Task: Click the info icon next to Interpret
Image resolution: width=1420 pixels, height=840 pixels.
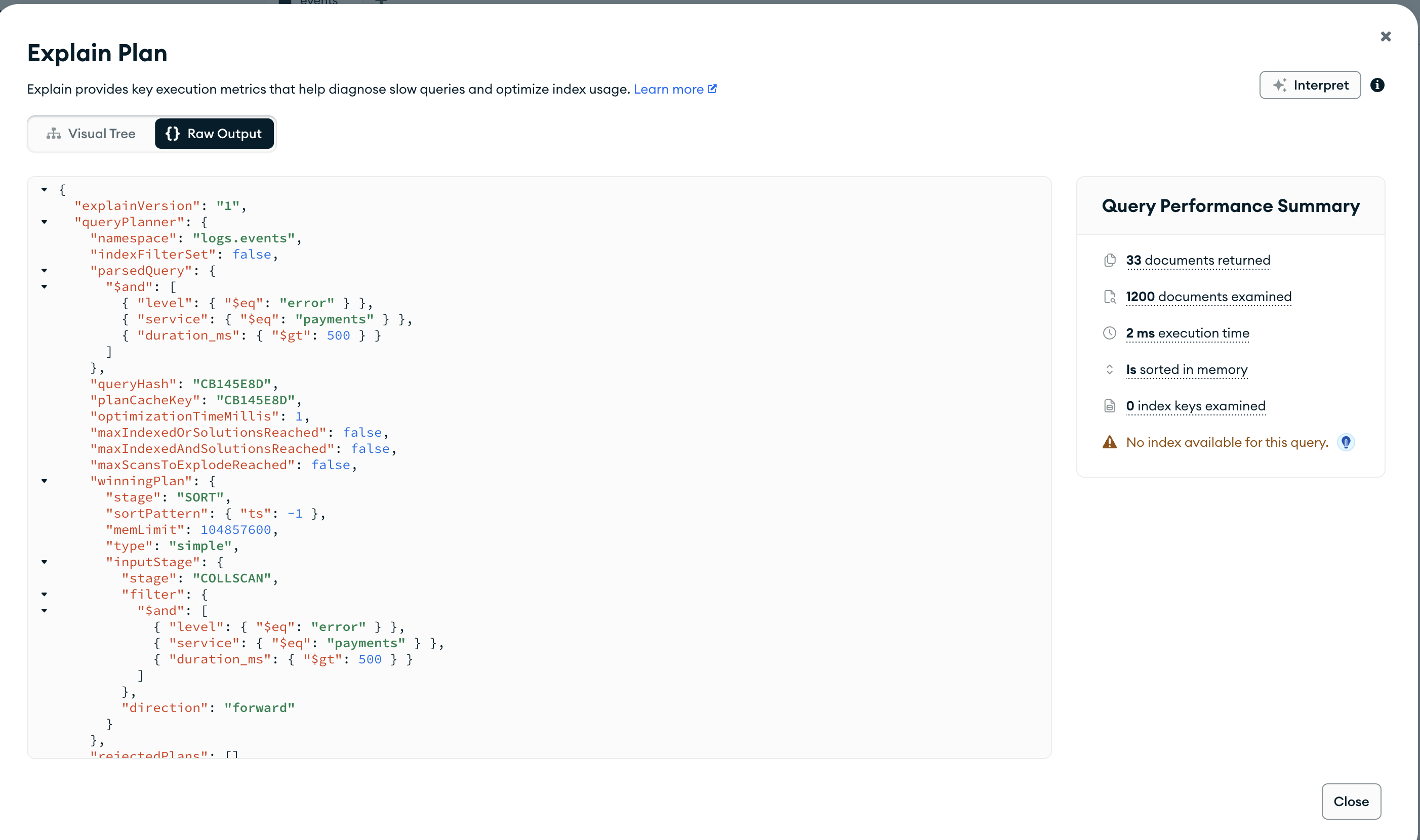Action: (x=1377, y=85)
